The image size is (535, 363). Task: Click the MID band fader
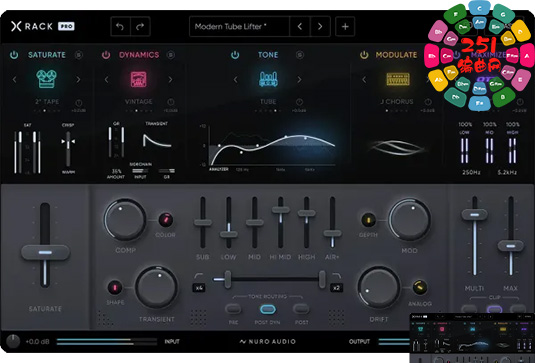[x=255, y=222]
